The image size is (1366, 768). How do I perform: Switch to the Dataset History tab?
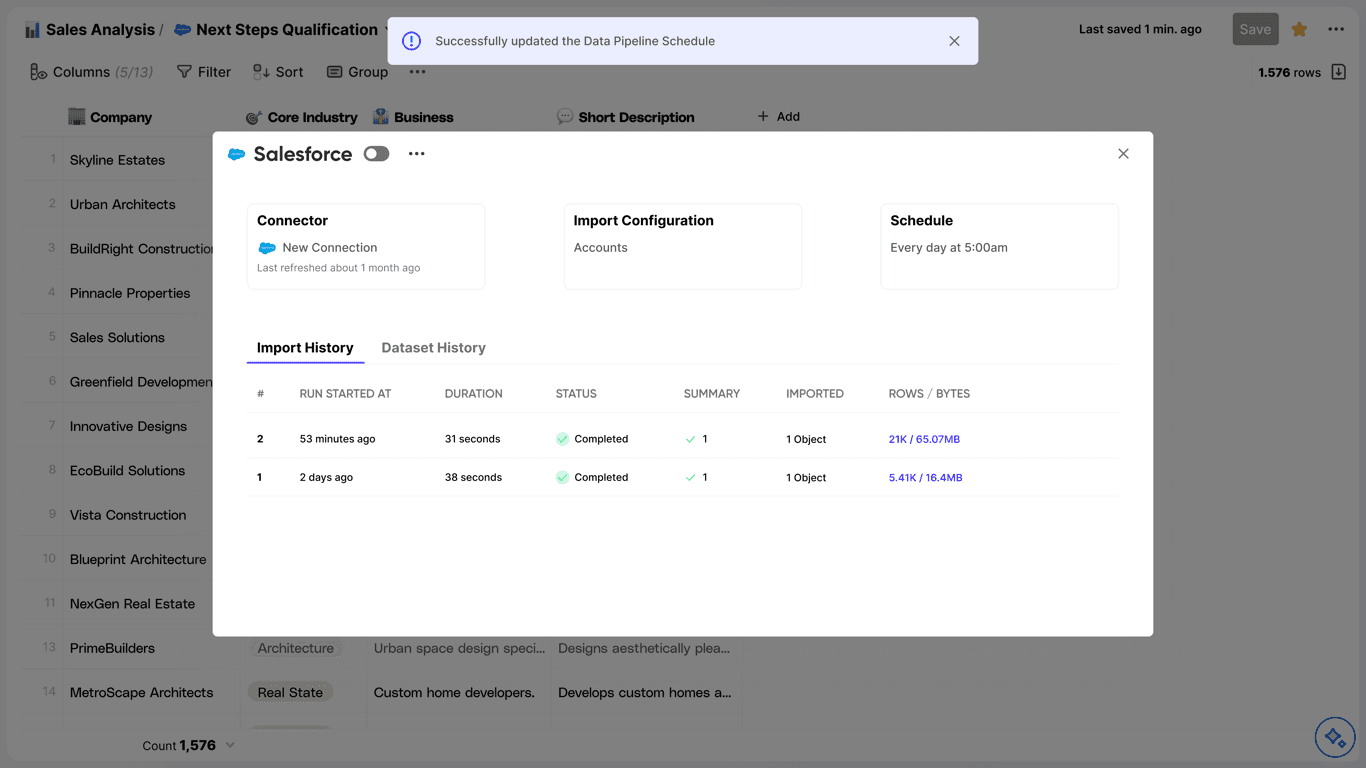coord(434,348)
